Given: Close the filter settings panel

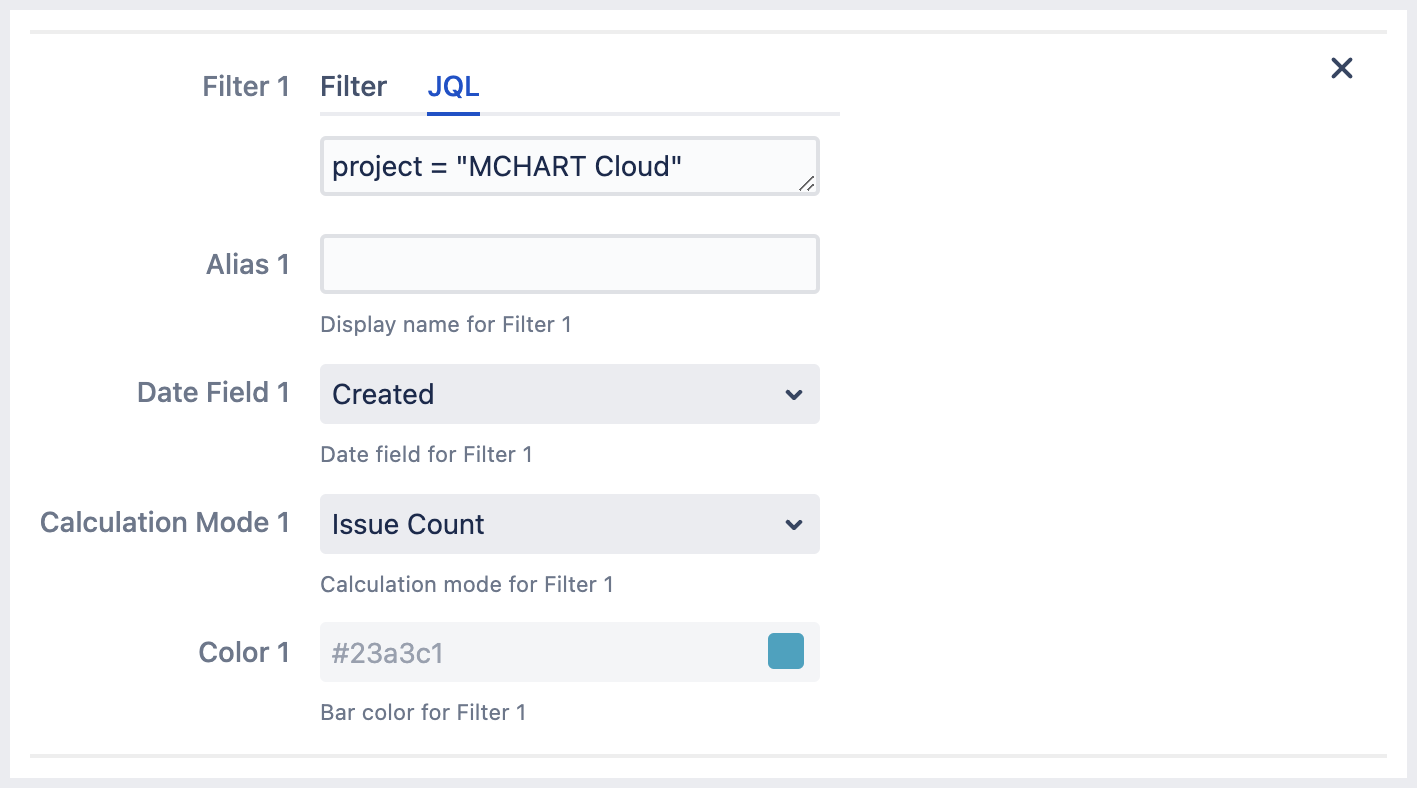Looking at the screenshot, I should pos(1341,68).
